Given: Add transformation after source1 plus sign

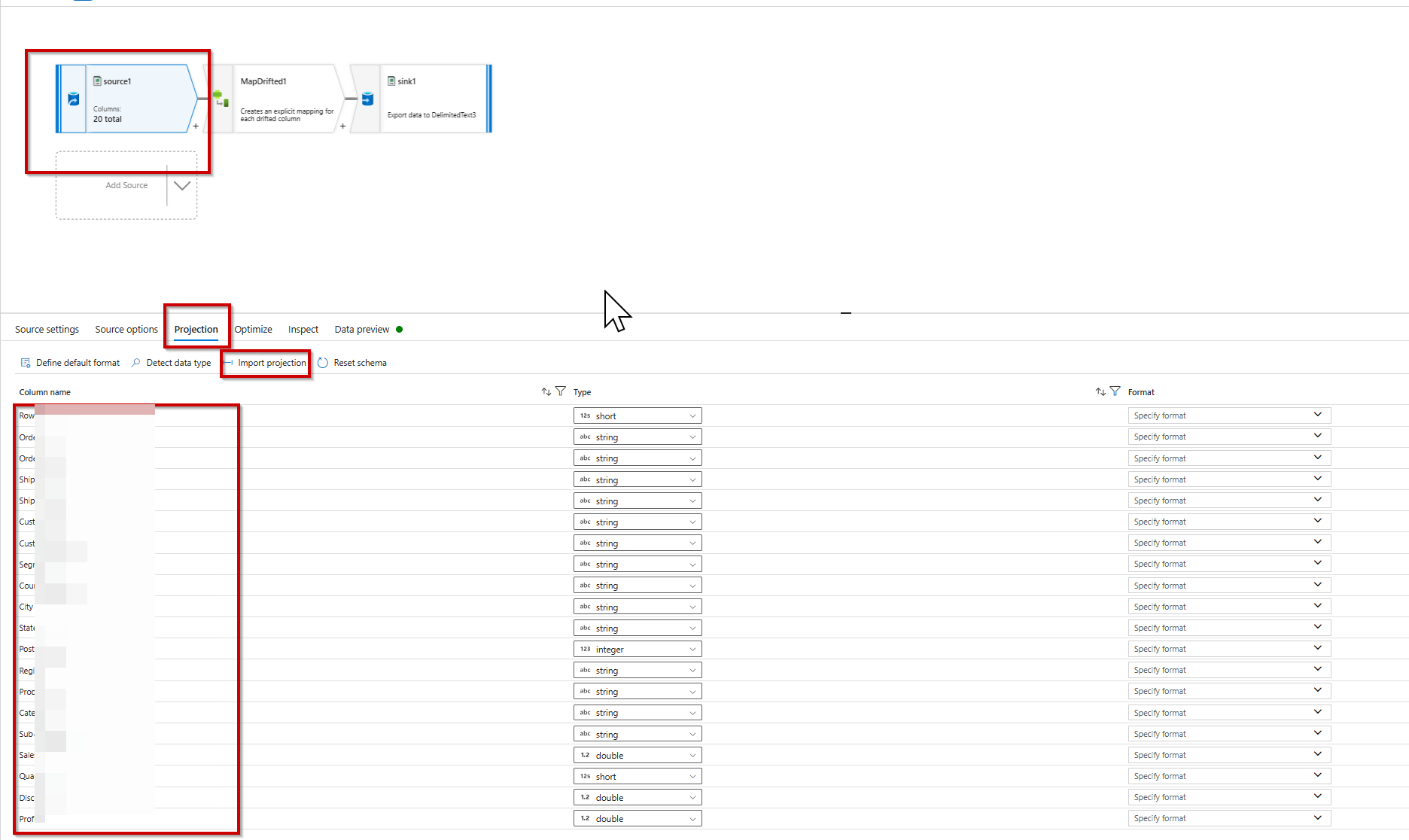Looking at the screenshot, I should 196,126.
